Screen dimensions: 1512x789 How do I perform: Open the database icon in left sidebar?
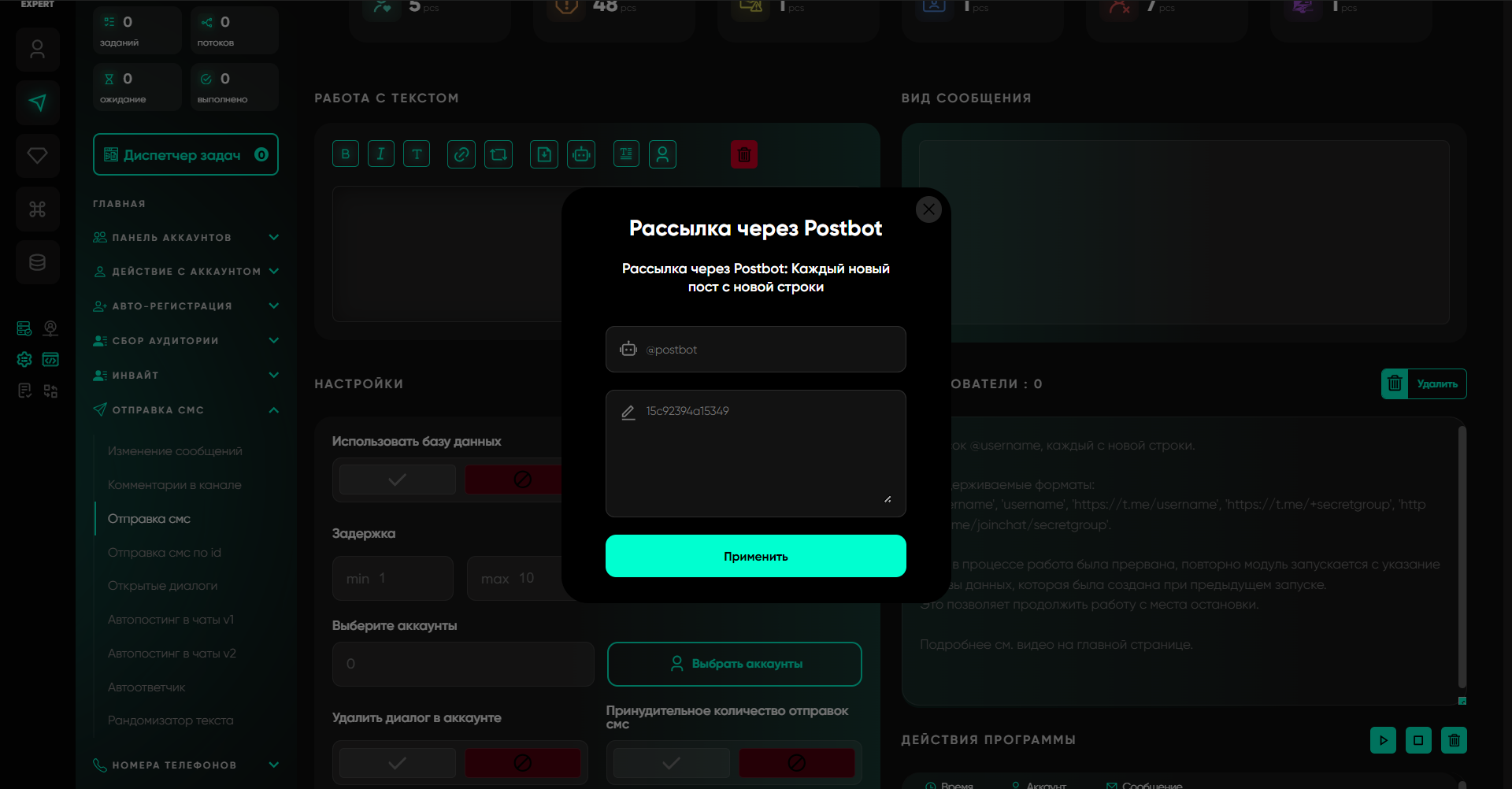tap(37, 262)
